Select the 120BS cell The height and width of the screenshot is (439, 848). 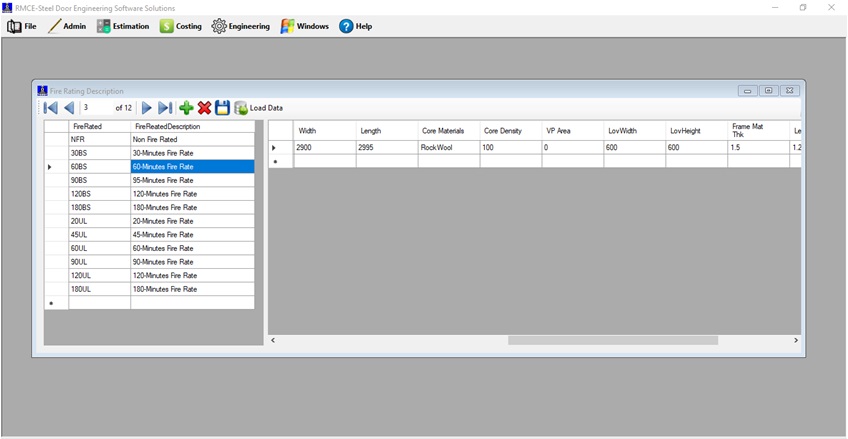[x=100, y=194]
